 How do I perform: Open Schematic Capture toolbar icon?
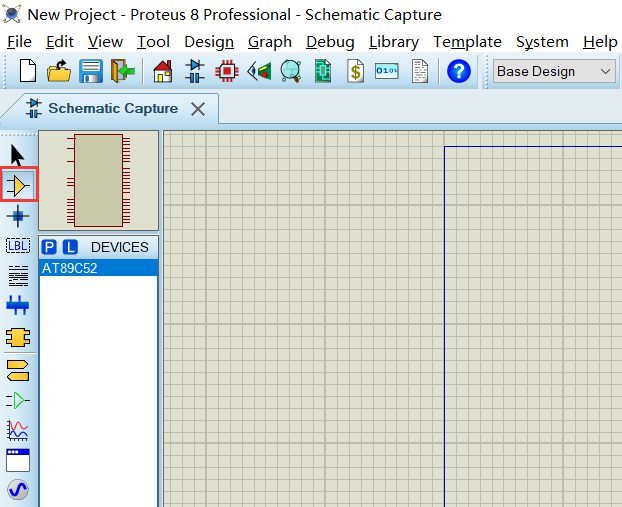[x=195, y=71]
